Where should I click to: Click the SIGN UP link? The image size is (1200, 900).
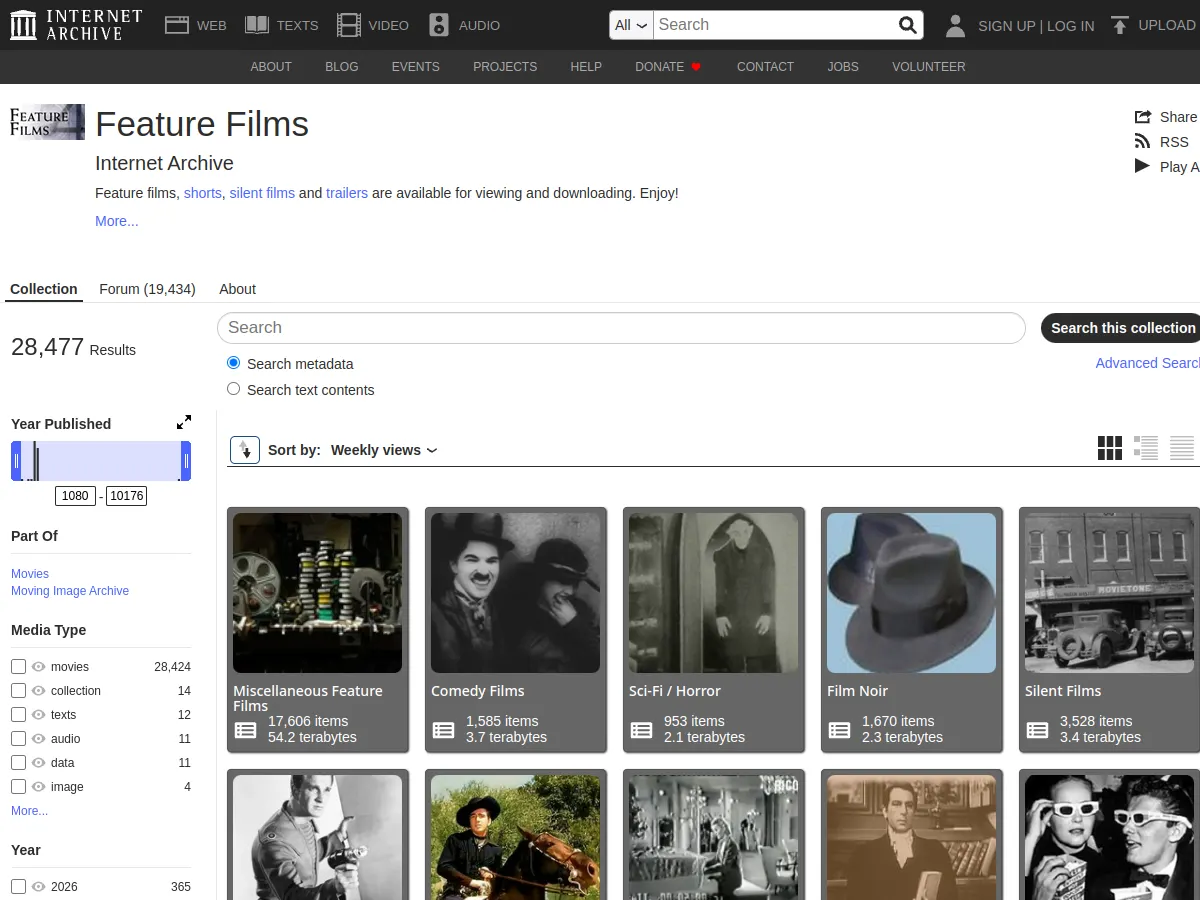pyautogui.click(x=1006, y=26)
